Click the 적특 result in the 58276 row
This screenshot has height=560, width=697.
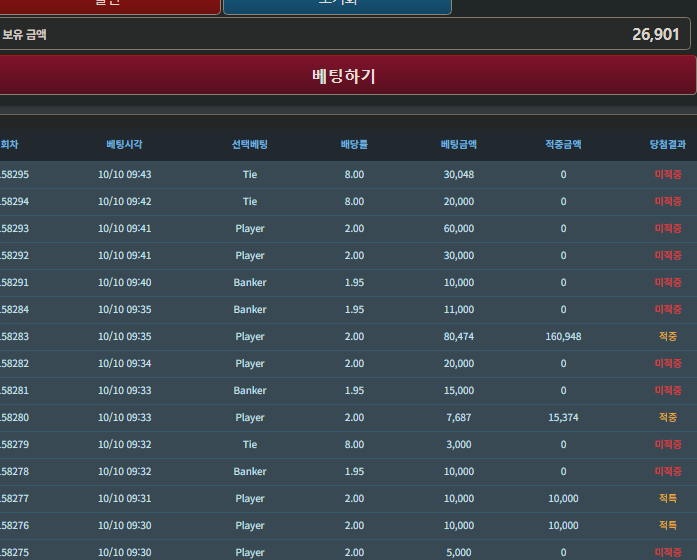(668, 526)
